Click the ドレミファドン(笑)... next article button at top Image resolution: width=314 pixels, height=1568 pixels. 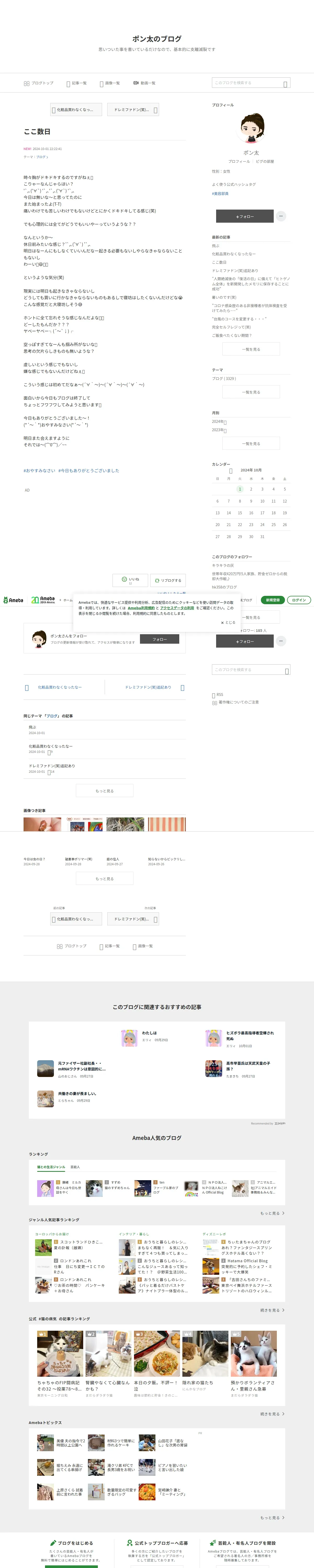click(133, 109)
